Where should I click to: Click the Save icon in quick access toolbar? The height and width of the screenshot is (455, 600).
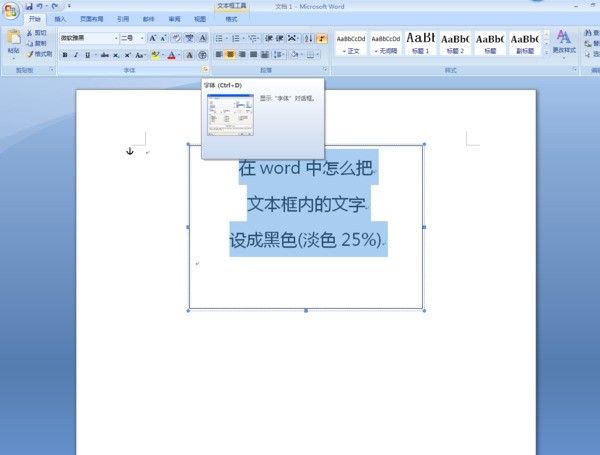pyautogui.click(x=30, y=6)
